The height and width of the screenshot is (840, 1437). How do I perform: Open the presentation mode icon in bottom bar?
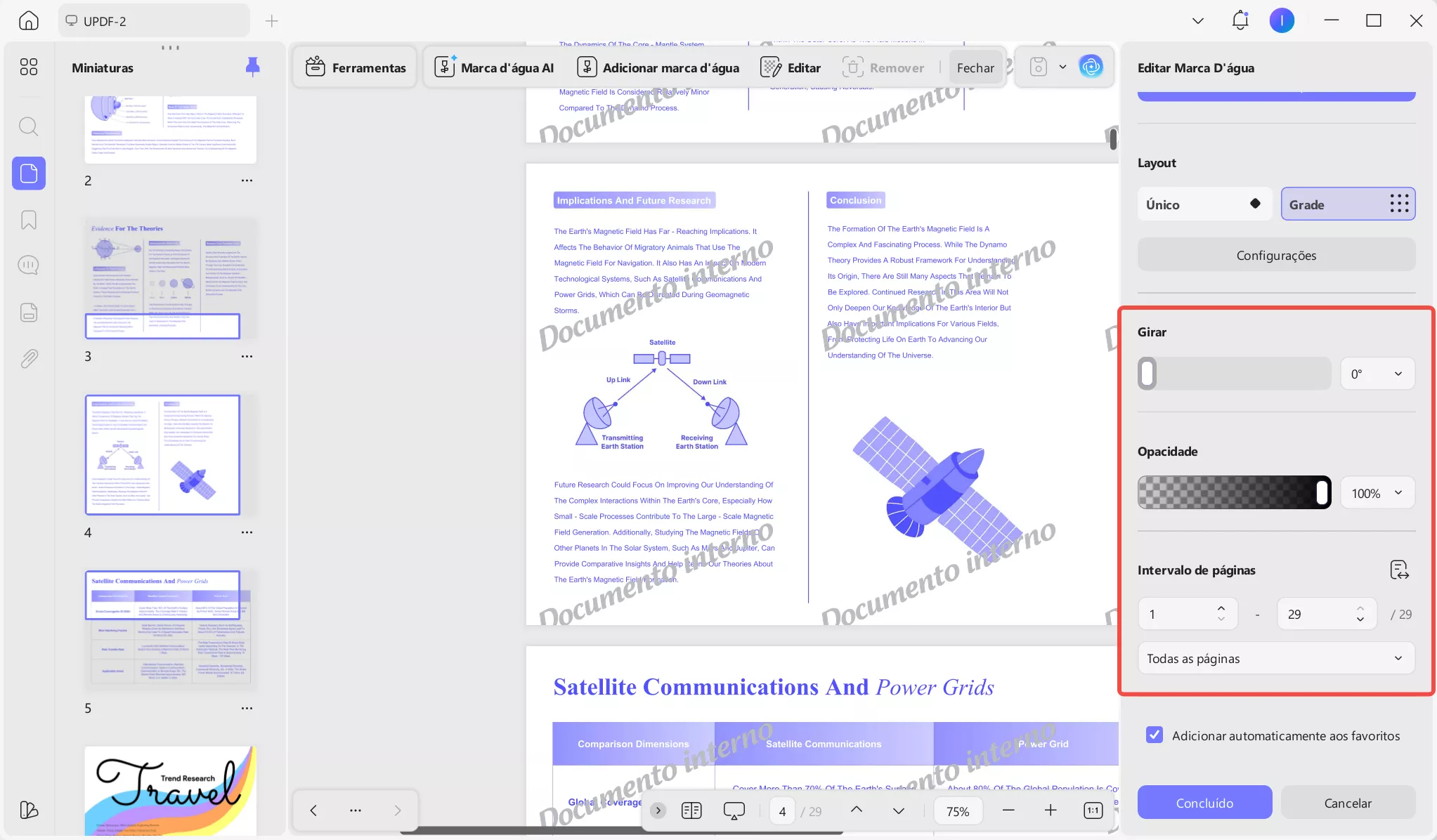coord(734,811)
